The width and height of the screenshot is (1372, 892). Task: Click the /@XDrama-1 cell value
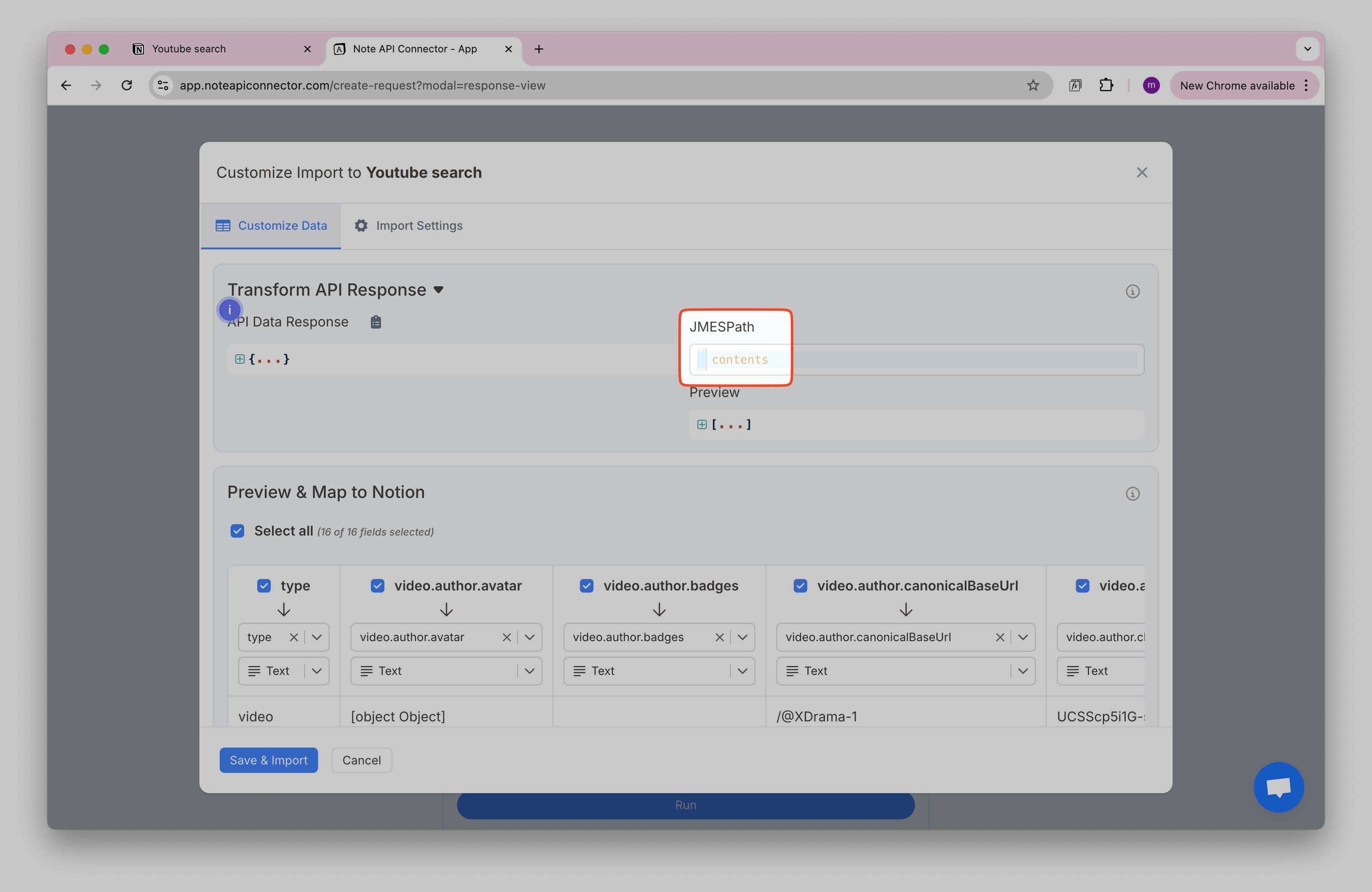pyautogui.click(x=816, y=716)
